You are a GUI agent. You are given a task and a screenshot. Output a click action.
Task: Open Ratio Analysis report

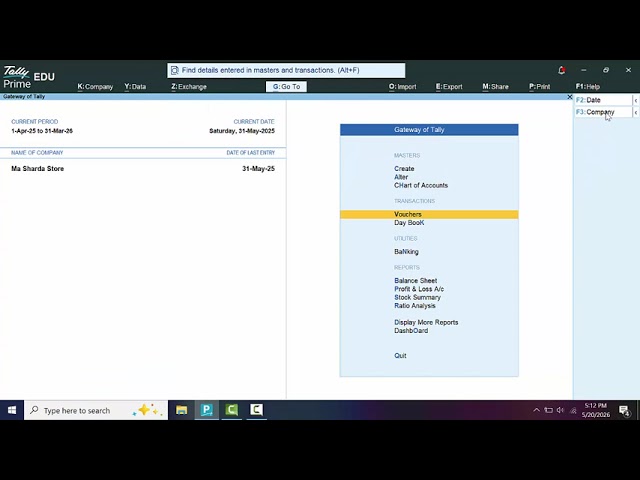point(415,306)
